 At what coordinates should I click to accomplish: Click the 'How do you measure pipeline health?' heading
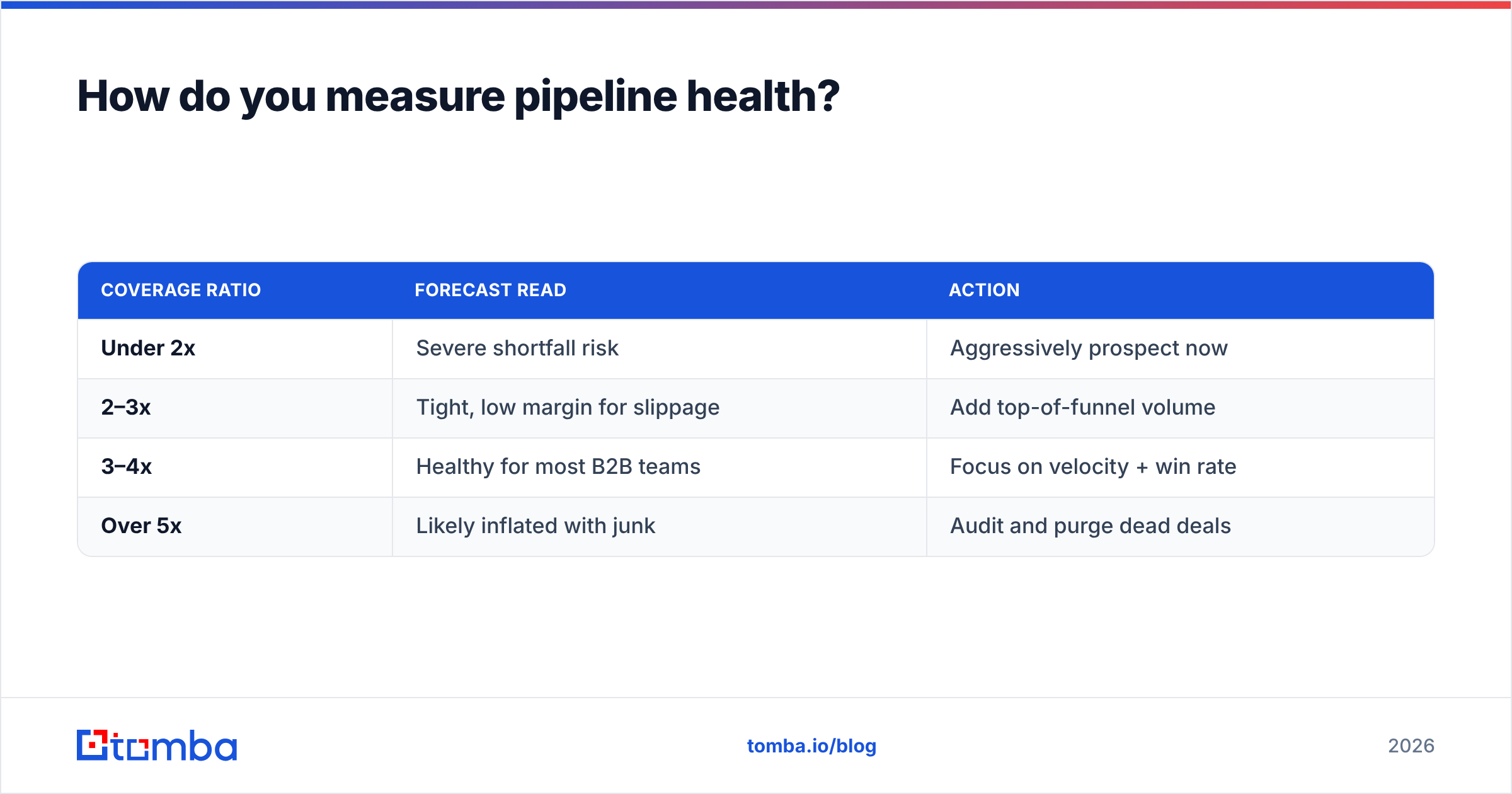(458, 96)
